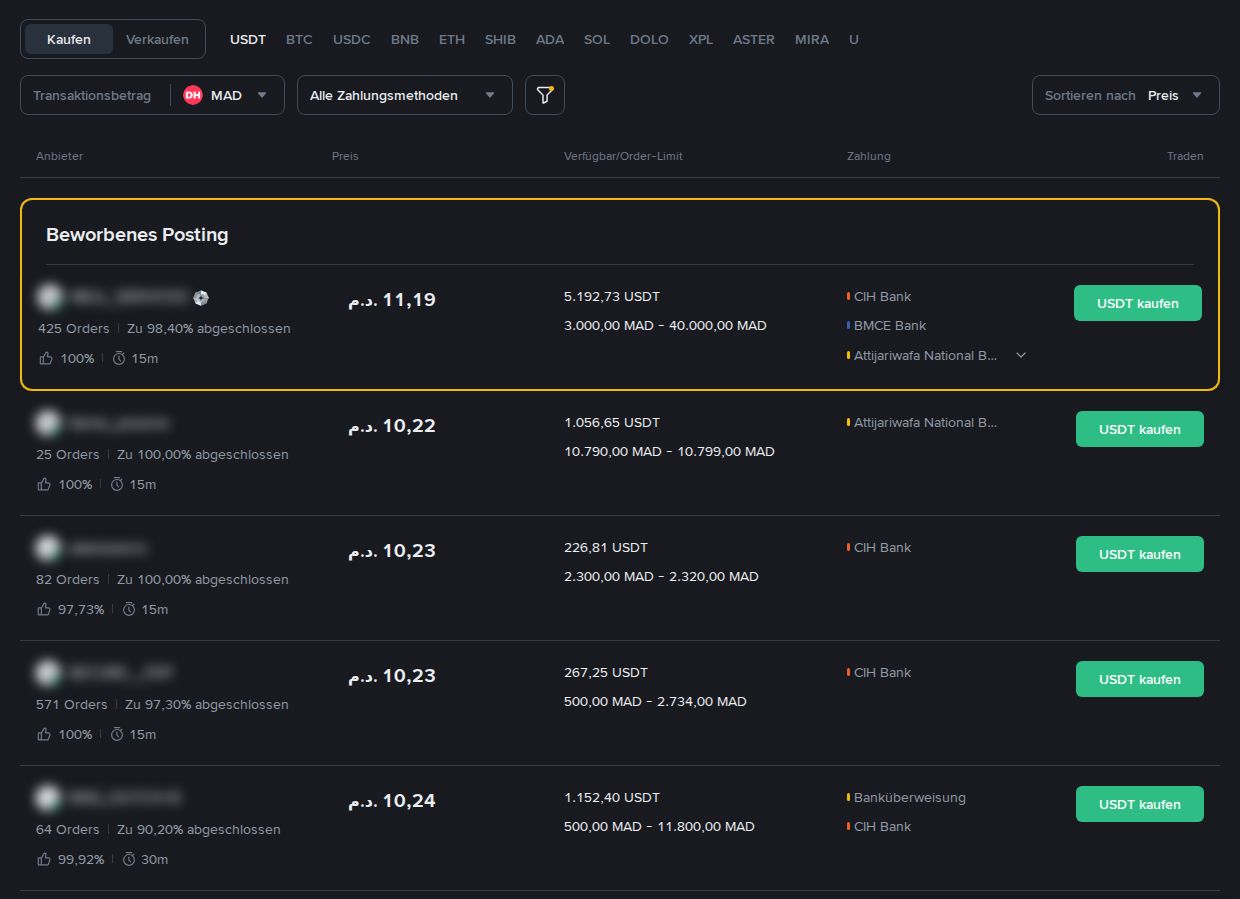Select the BTC coin tab

299,40
